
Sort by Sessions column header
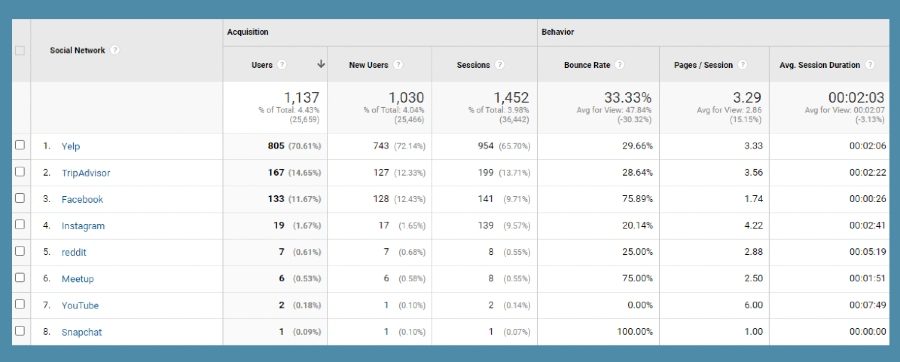474,65
